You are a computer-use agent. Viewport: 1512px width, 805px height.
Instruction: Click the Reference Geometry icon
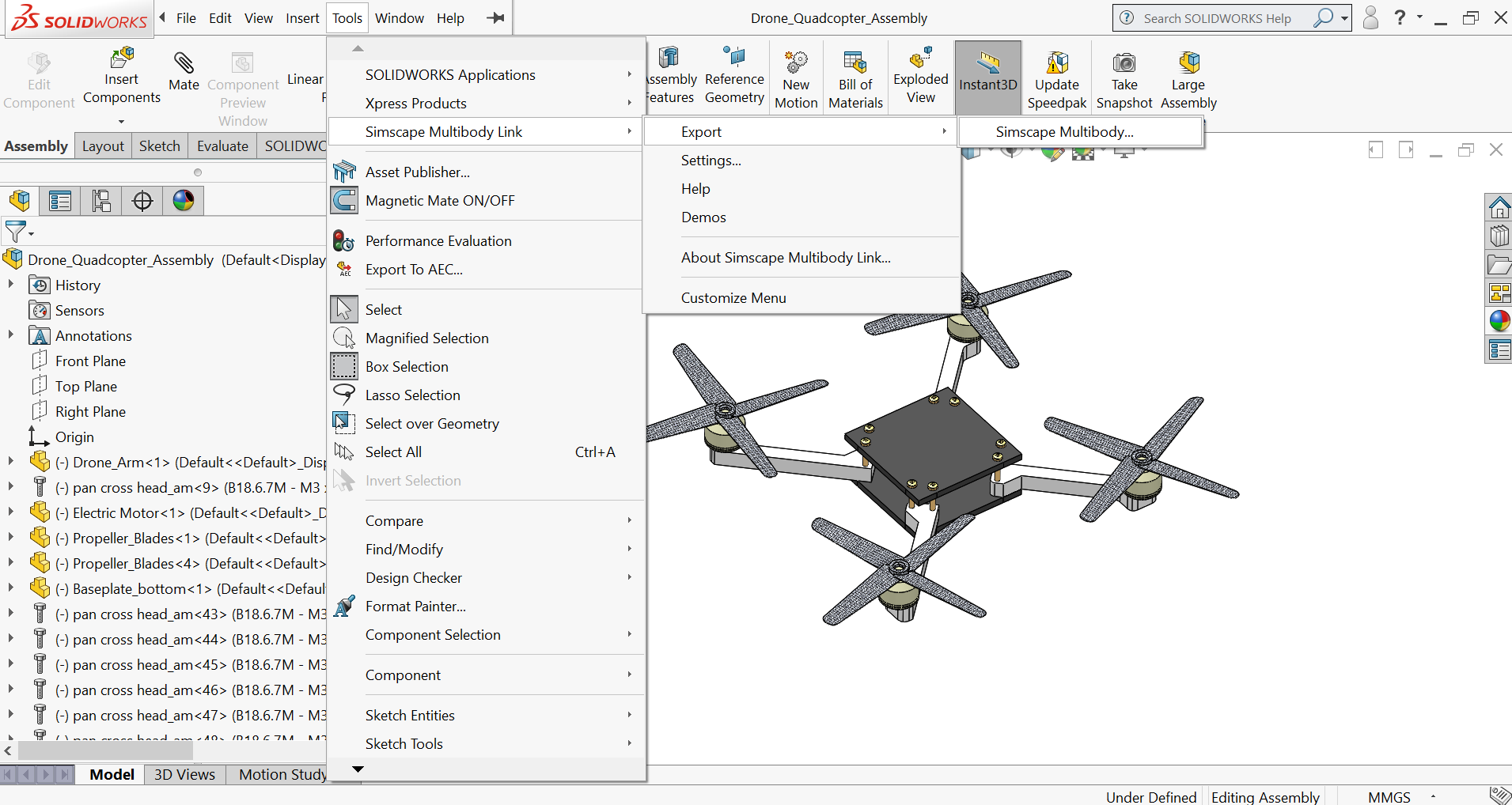tap(734, 56)
